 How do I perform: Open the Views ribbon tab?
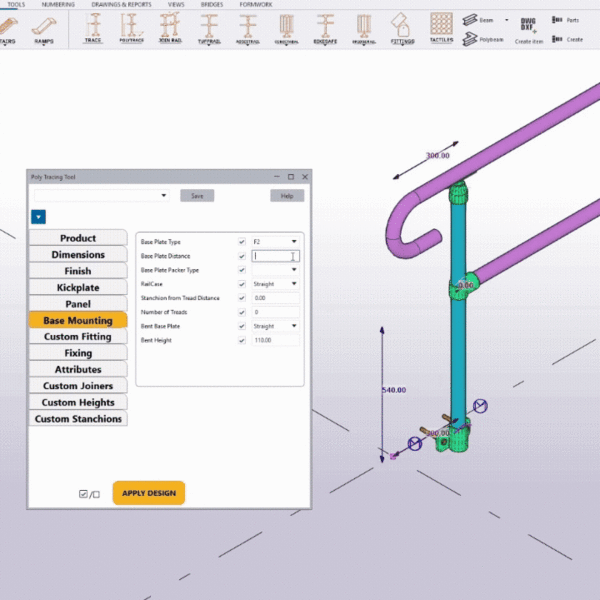176,5
